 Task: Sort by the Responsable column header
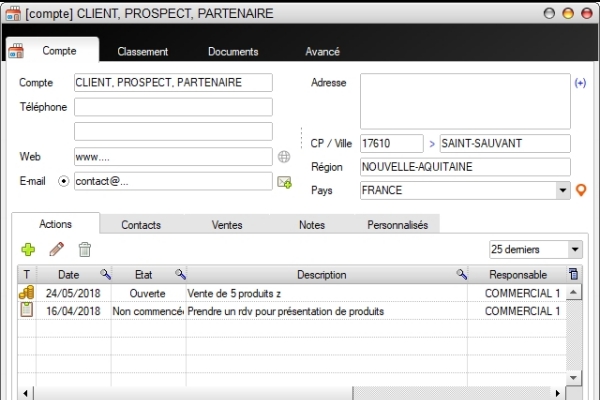[x=518, y=274]
